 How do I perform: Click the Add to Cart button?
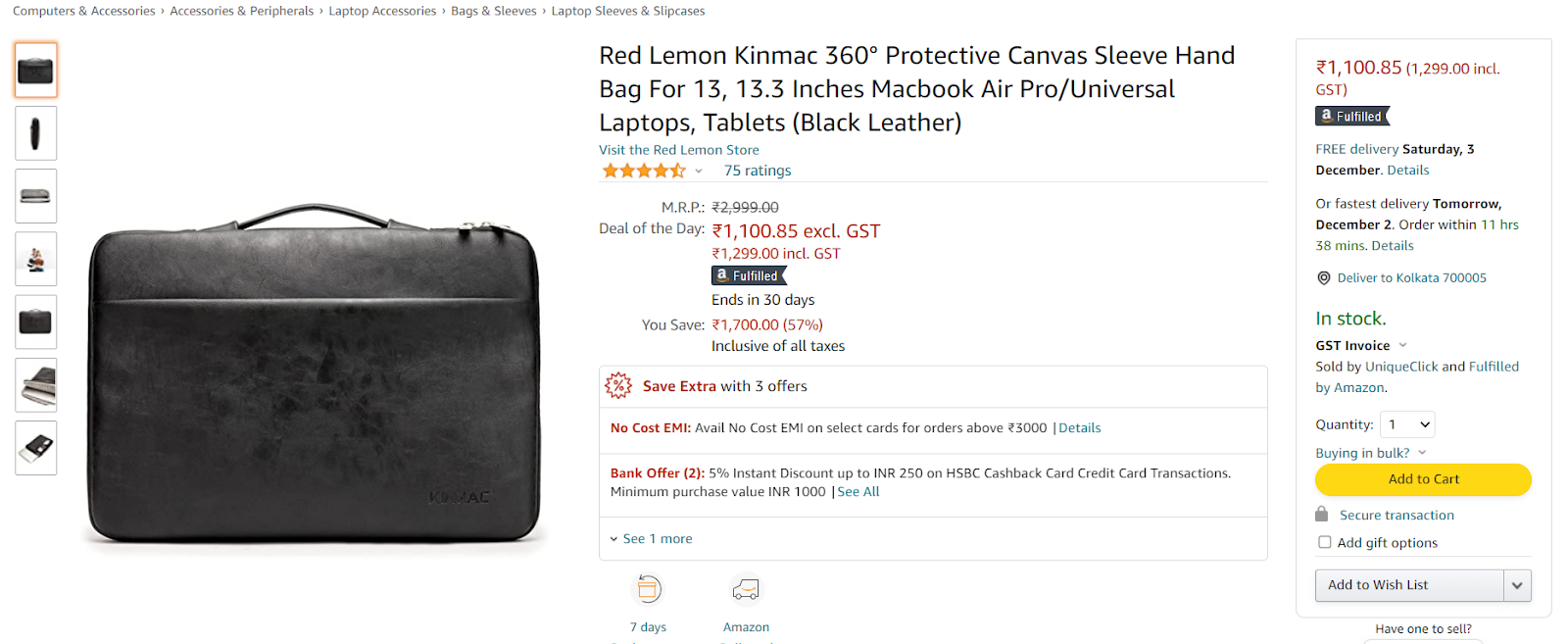1423,479
